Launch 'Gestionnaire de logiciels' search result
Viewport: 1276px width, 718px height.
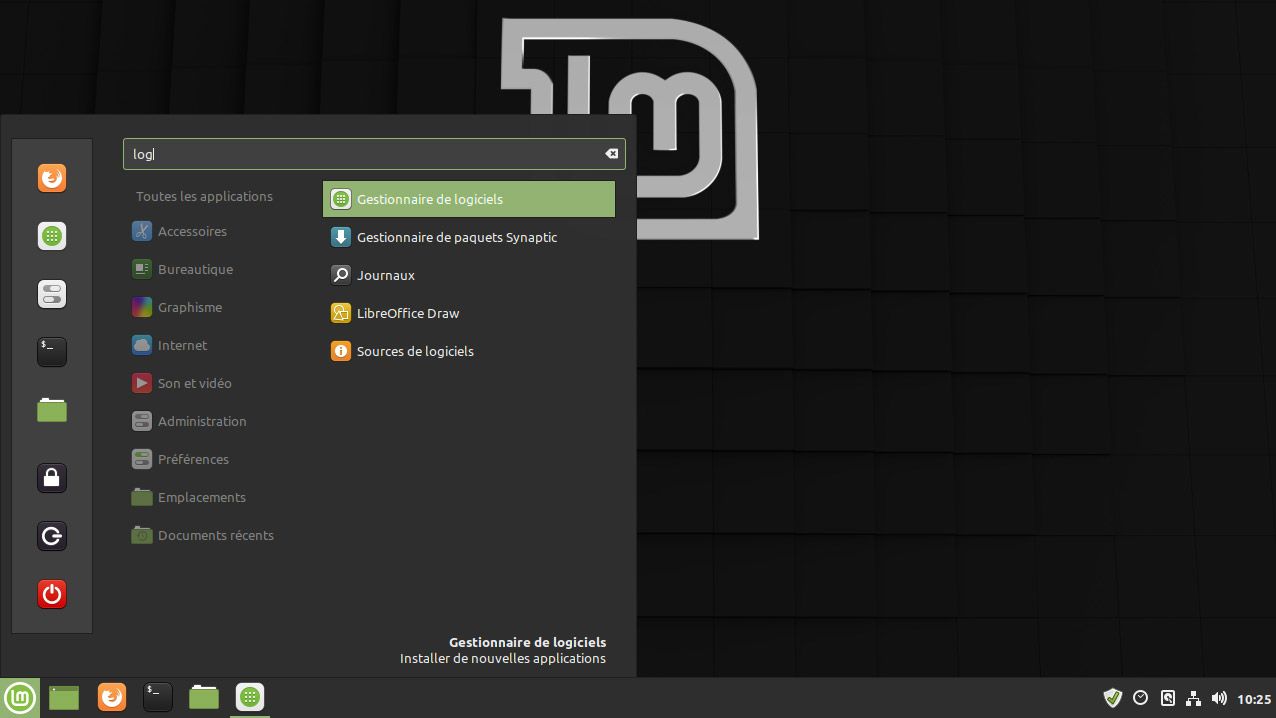(x=469, y=199)
